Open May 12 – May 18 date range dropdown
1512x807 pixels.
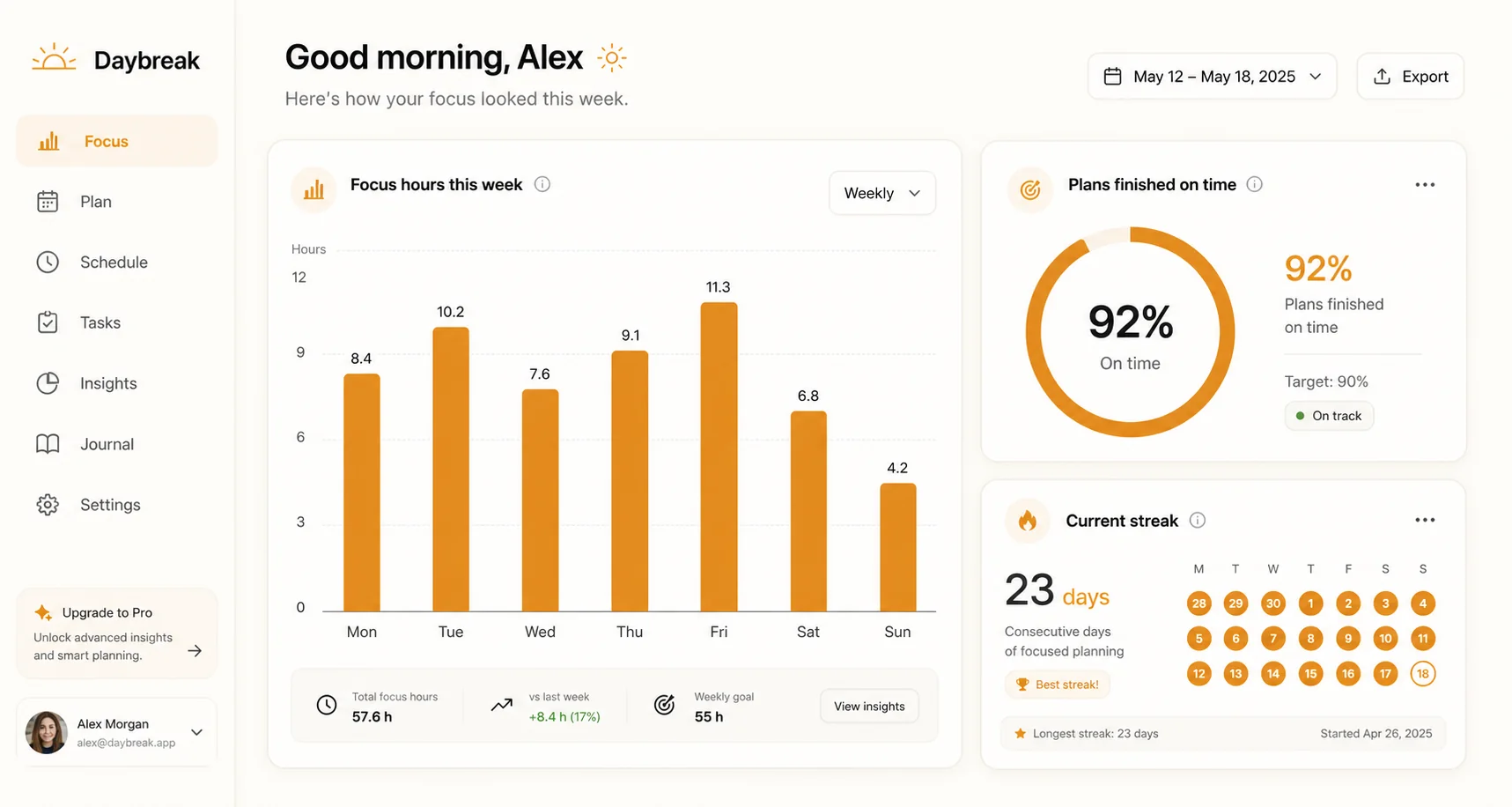(1213, 77)
